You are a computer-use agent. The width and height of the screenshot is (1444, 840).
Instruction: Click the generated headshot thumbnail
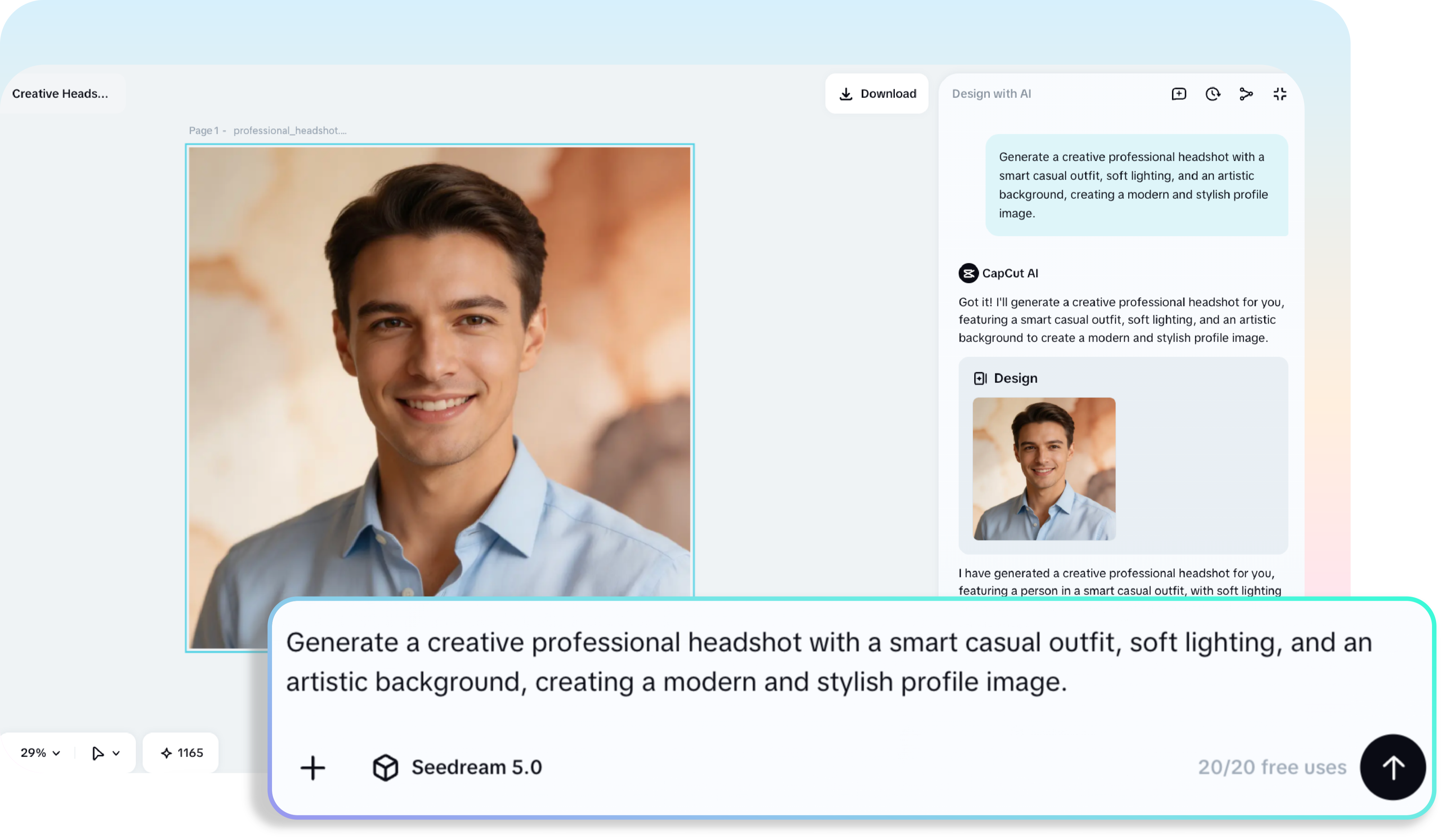coord(1043,470)
